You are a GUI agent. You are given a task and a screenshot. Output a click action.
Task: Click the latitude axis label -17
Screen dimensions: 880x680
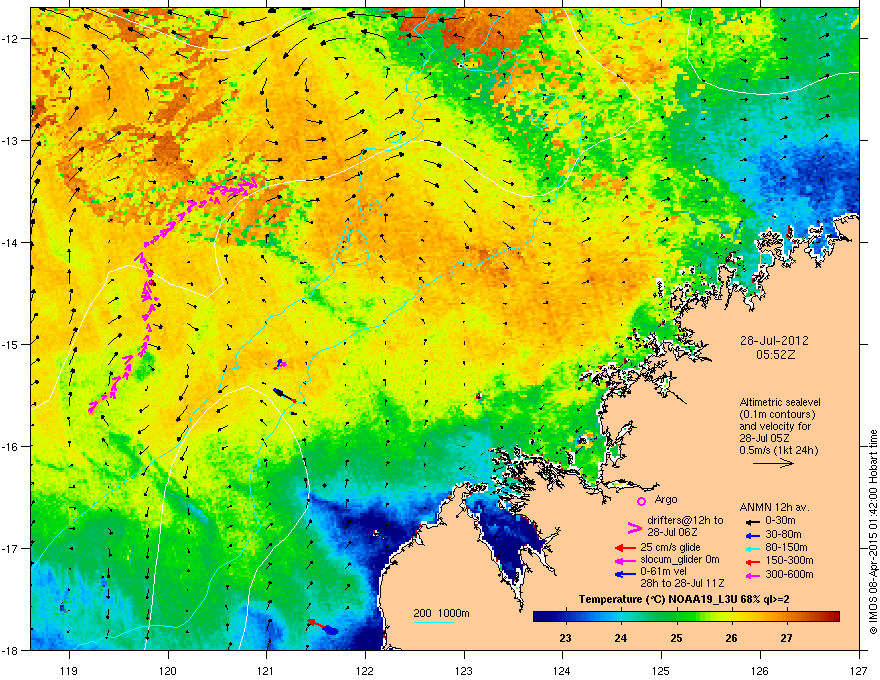[10, 549]
